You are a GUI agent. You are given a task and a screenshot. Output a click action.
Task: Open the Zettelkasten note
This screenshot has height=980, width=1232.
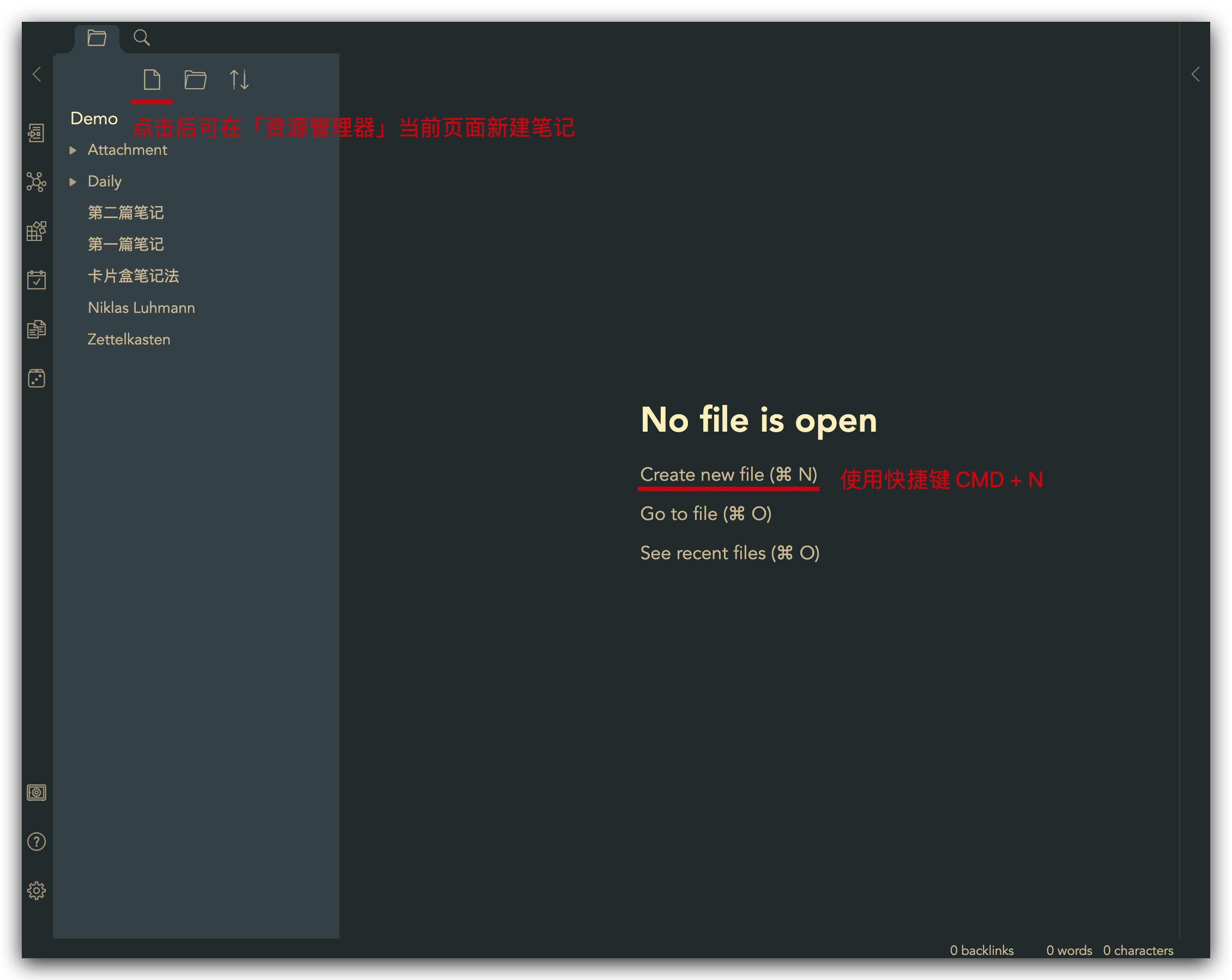click(129, 340)
